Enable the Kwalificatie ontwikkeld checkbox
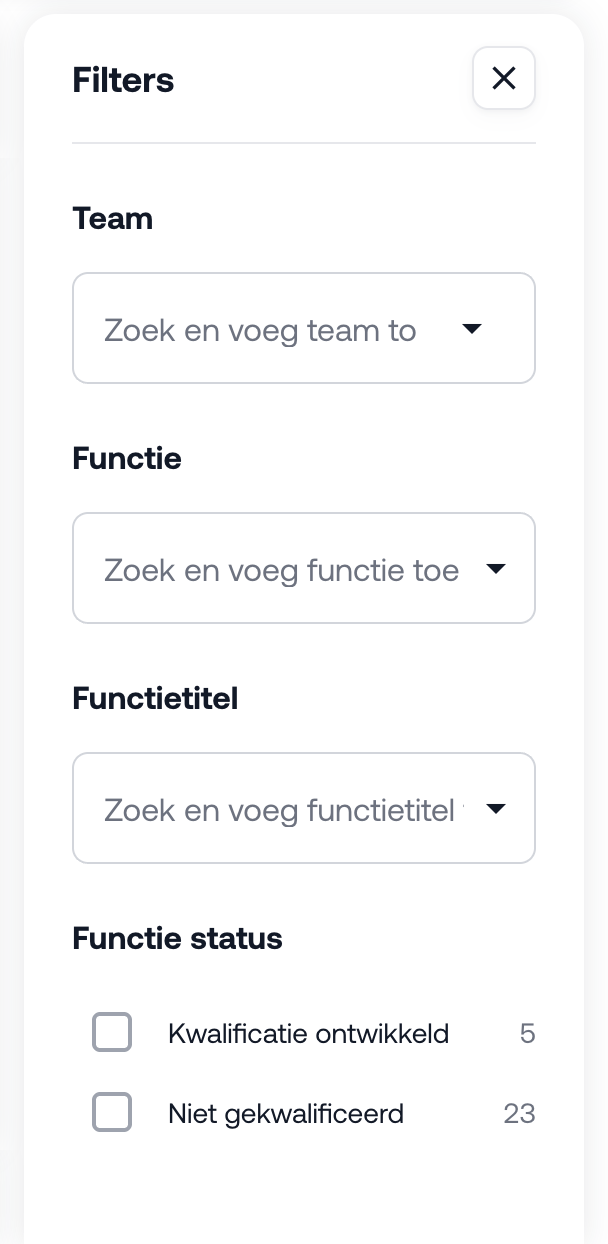The image size is (608, 1244). click(x=112, y=1032)
